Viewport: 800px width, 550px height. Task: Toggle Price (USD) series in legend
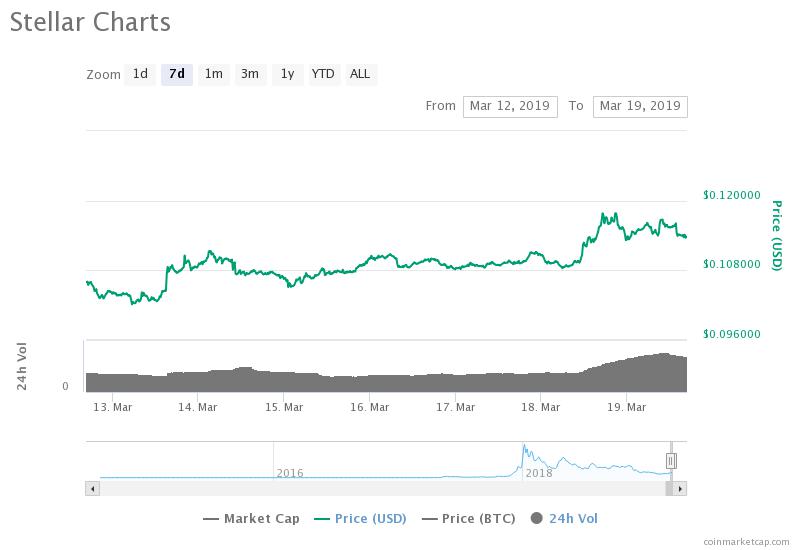click(x=360, y=519)
